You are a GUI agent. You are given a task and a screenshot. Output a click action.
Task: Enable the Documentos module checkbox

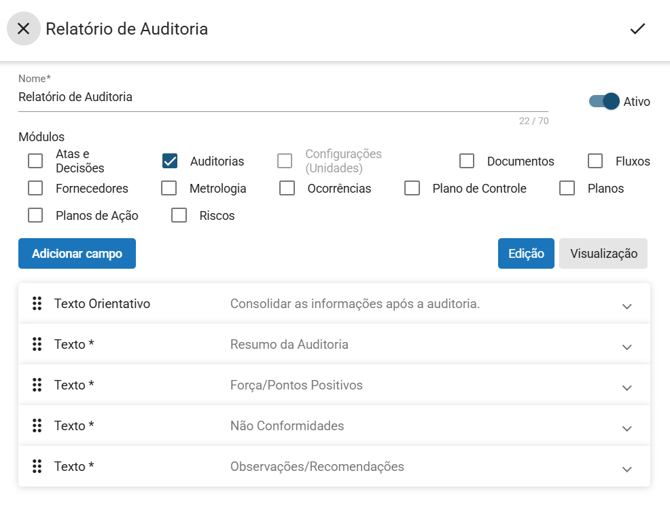coord(467,161)
